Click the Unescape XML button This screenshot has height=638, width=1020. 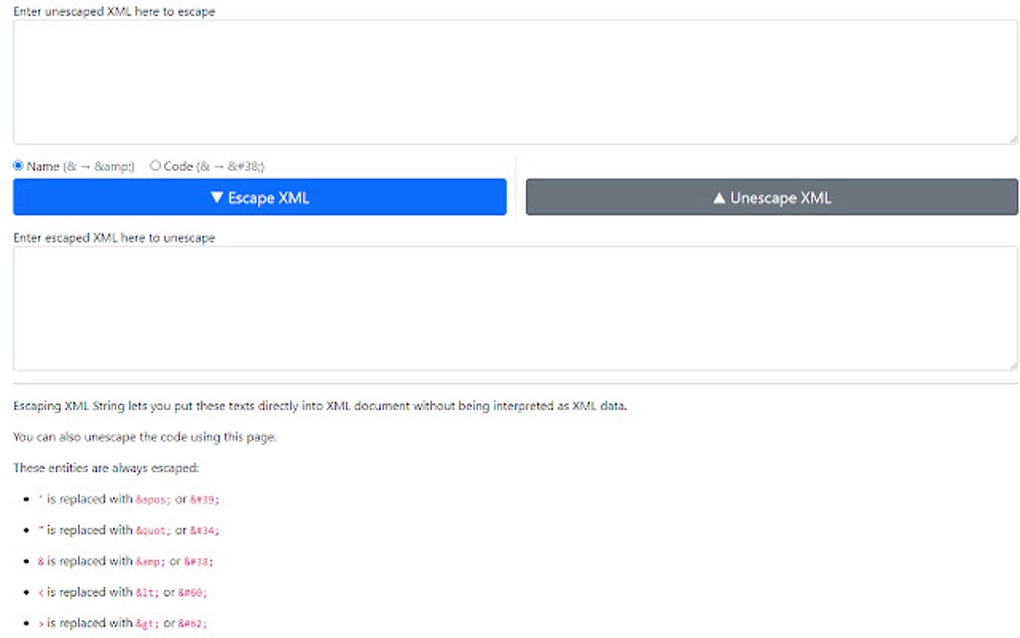click(x=770, y=197)
